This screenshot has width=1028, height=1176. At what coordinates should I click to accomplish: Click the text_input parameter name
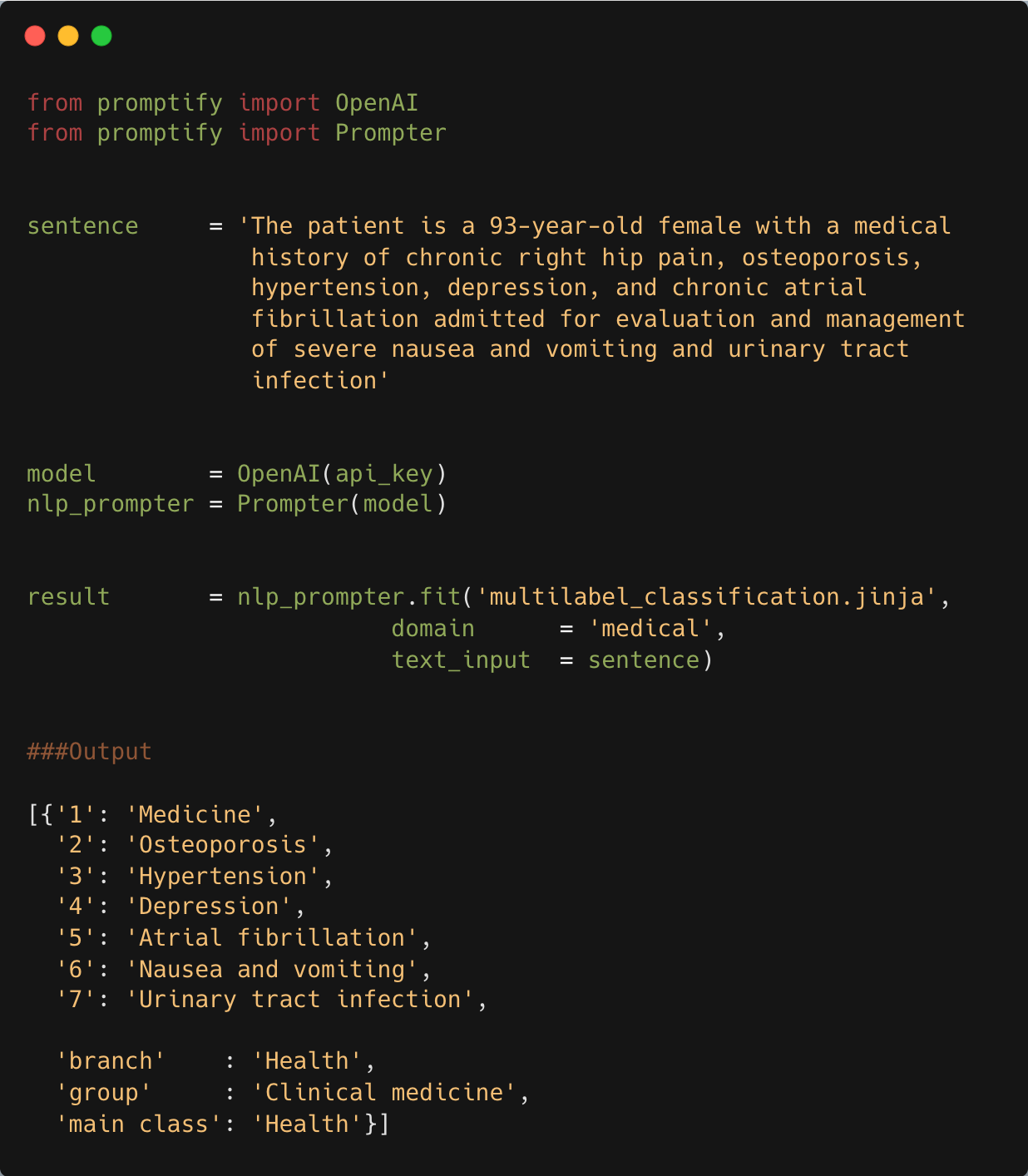[461, 660]
